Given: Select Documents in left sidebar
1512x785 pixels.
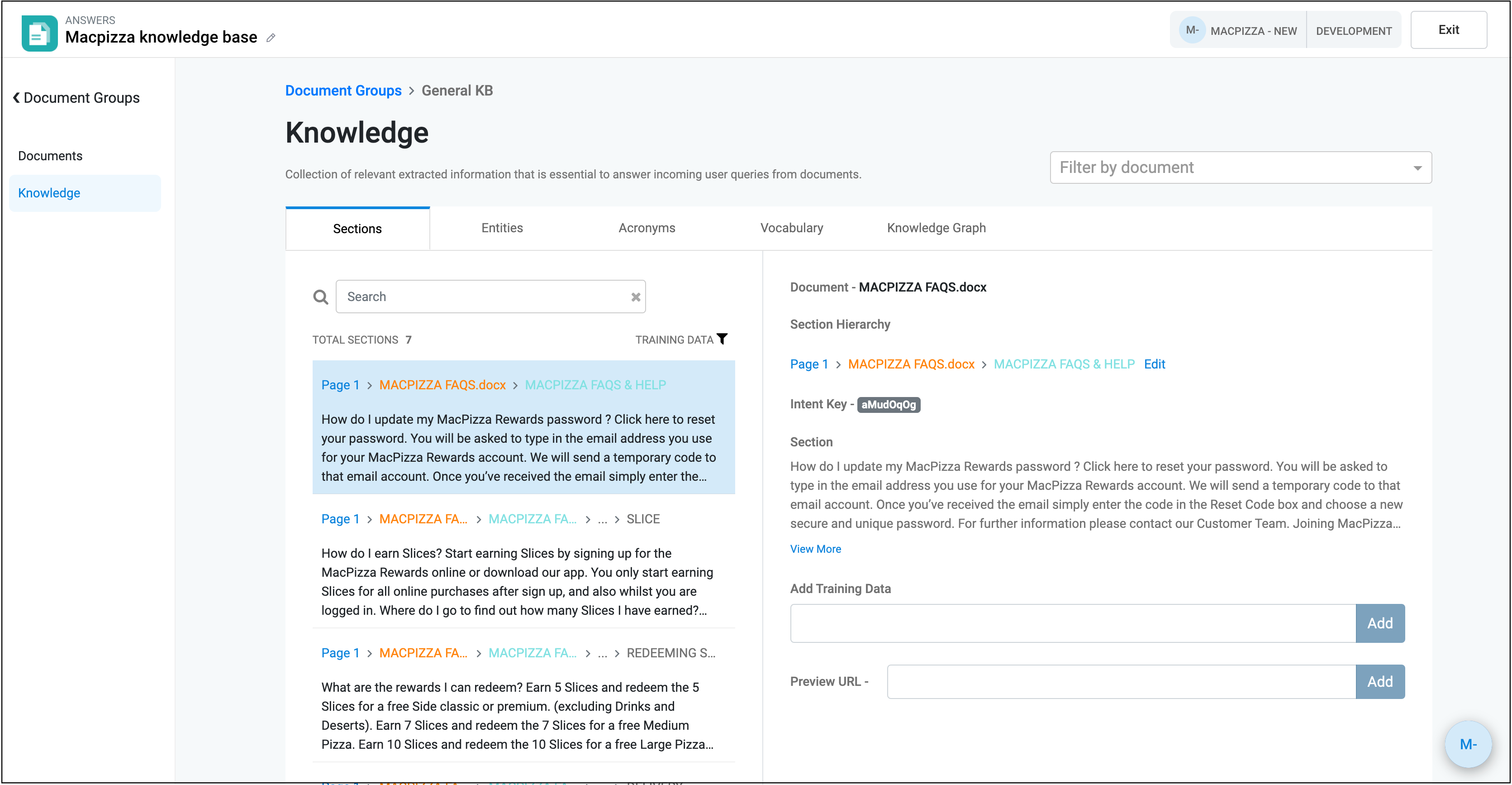Looking at the screenshot, I should 51,156.
